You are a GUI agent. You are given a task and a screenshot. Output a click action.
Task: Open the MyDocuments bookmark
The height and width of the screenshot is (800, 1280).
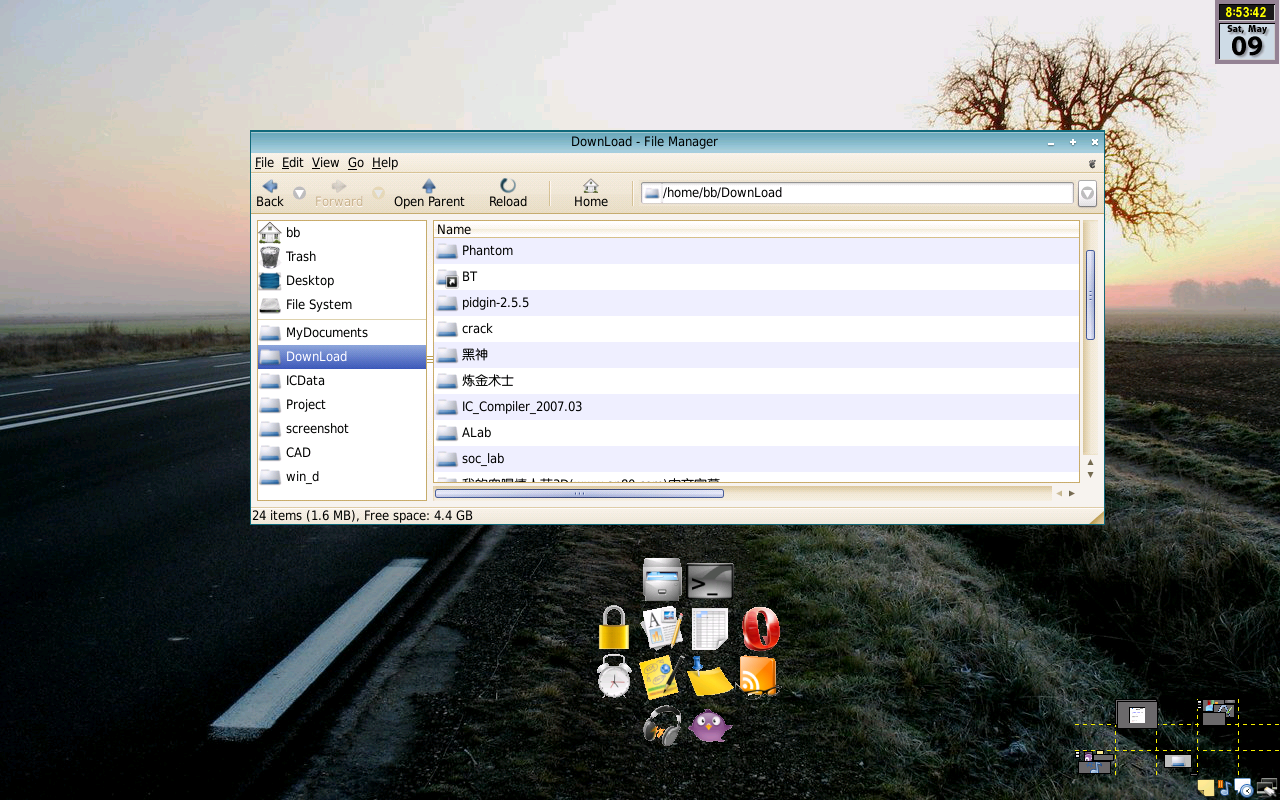(x=342, y=332)
